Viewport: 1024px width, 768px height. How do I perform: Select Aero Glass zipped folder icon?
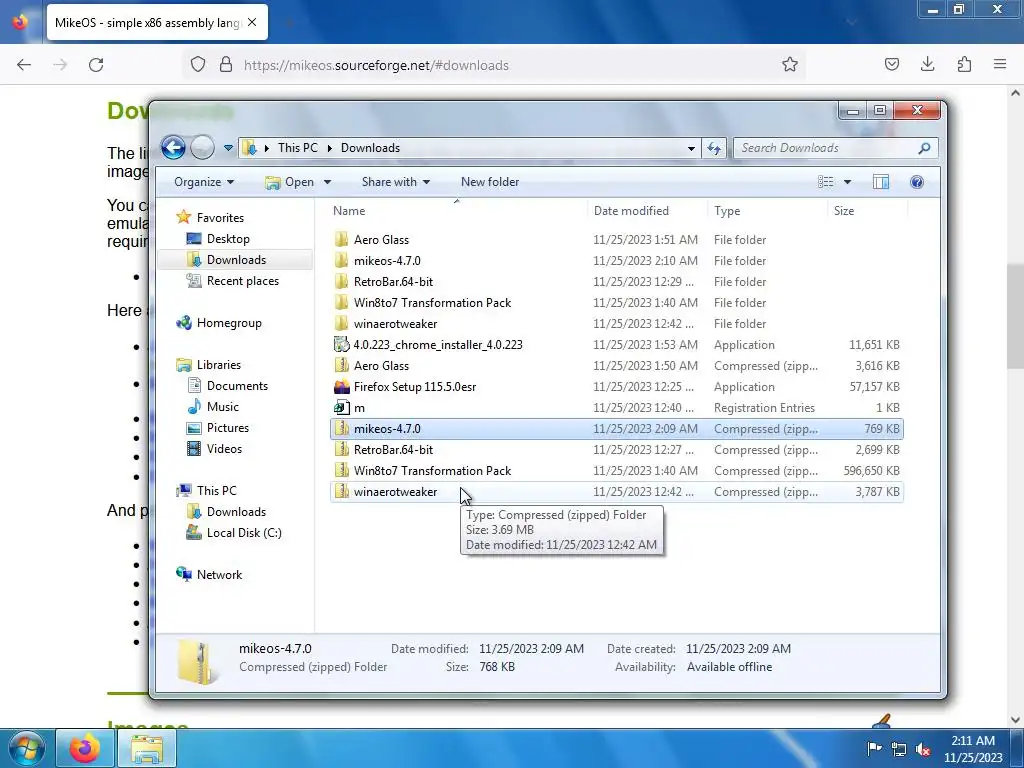click(x=341, y=366)
